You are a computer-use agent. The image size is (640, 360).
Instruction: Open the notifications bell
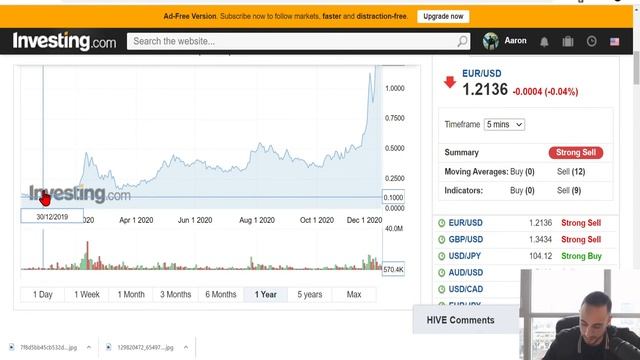544,42
